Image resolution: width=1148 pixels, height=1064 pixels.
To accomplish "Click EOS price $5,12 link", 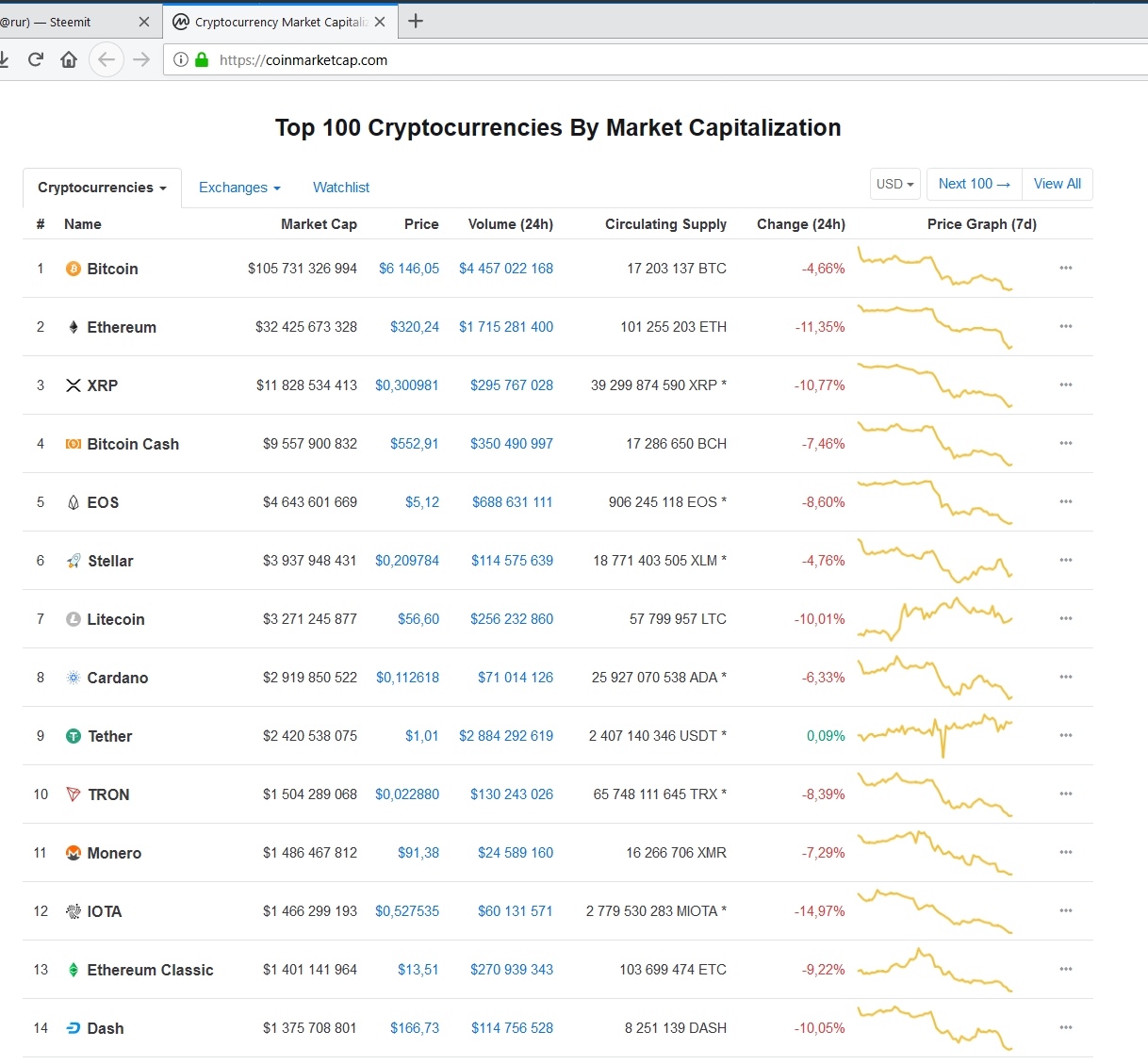I will [422, 502].
